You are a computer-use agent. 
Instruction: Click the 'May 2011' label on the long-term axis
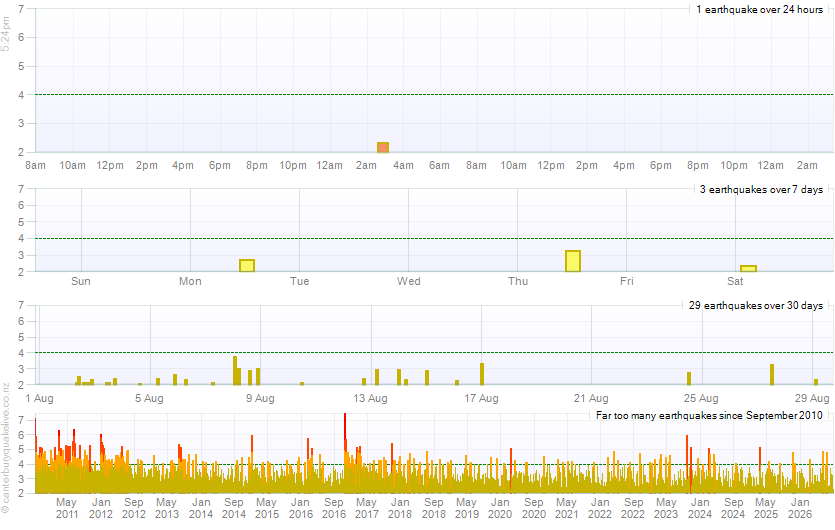pos(67,508)
